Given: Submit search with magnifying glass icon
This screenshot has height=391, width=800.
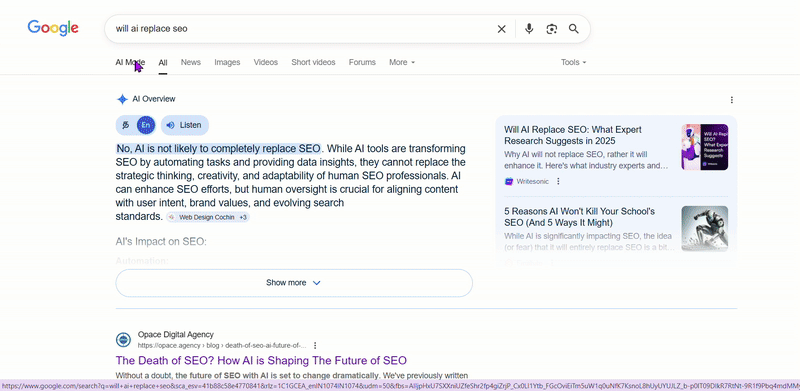Looking at the screenshot, I should pos(574,29).
